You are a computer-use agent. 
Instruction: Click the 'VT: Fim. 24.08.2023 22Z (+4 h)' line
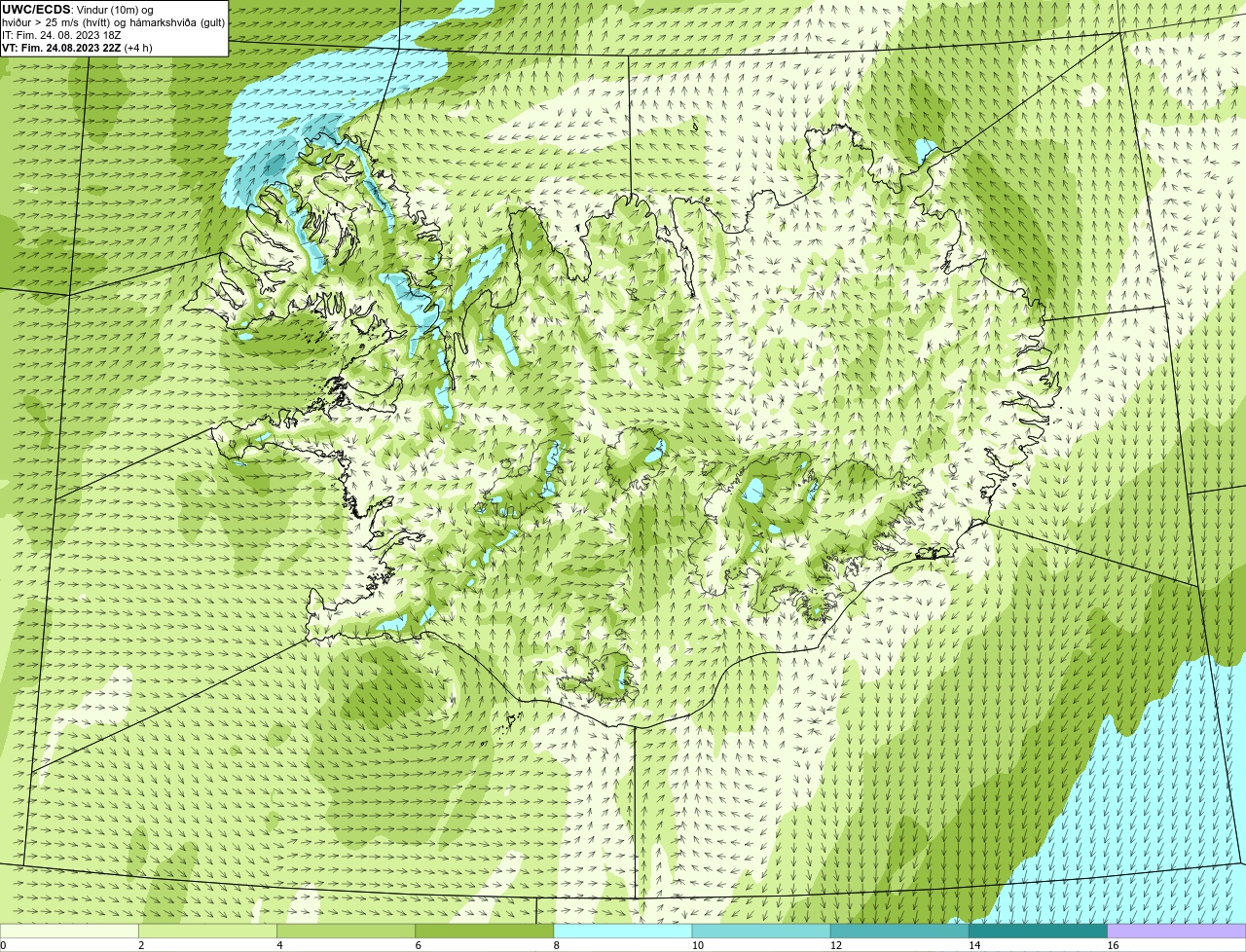(77, 47)
